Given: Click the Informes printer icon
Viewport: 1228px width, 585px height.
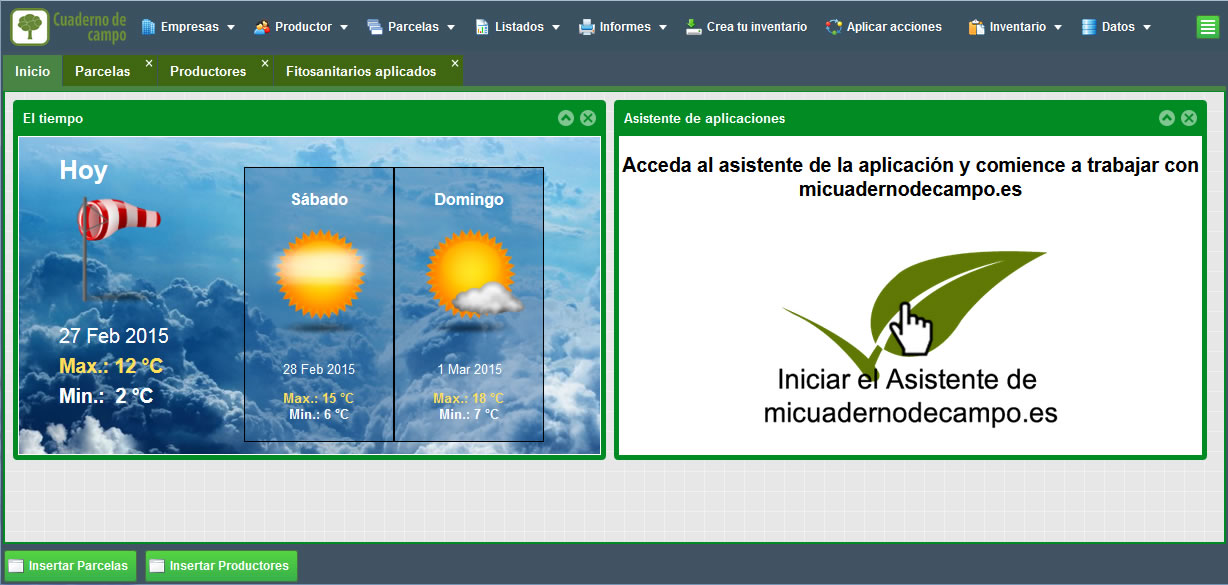Looking at the screenshot, I should coord(587,27).
